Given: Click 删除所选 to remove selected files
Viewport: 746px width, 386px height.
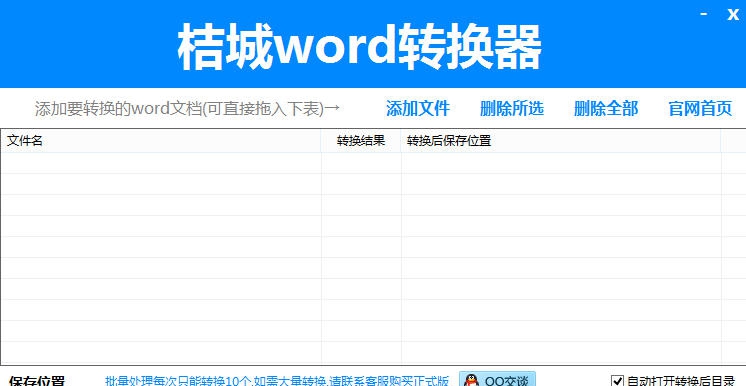Looking at the screenshot, I should 511,109.
